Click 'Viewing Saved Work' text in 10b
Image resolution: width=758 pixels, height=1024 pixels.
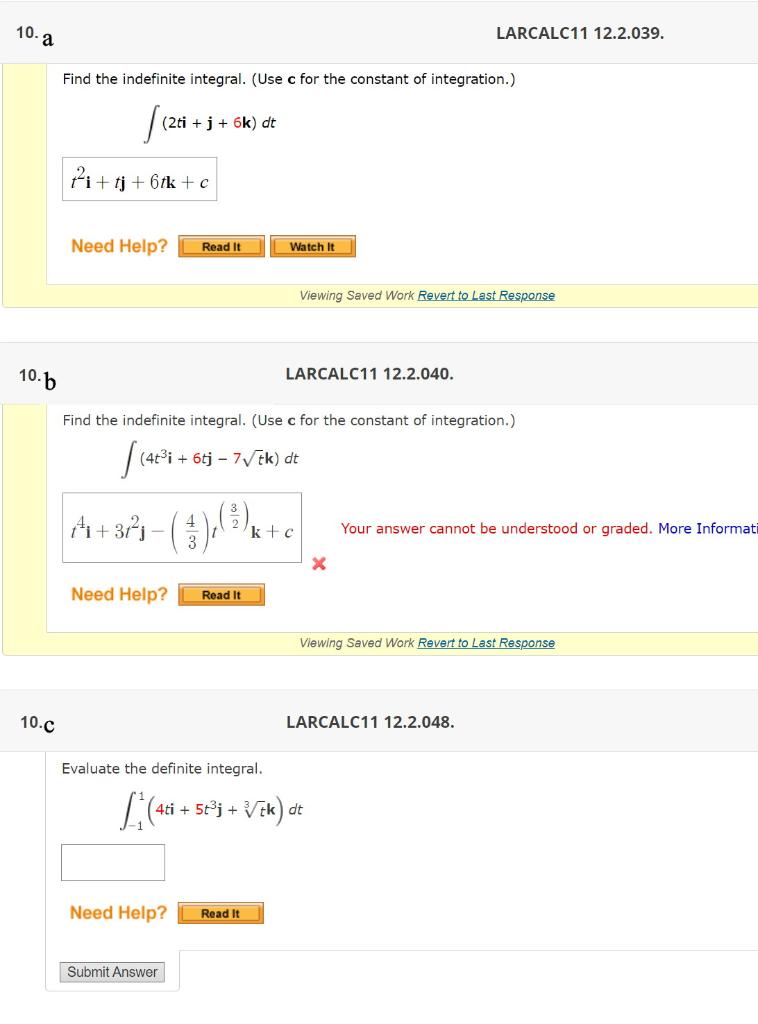point(356,643)
